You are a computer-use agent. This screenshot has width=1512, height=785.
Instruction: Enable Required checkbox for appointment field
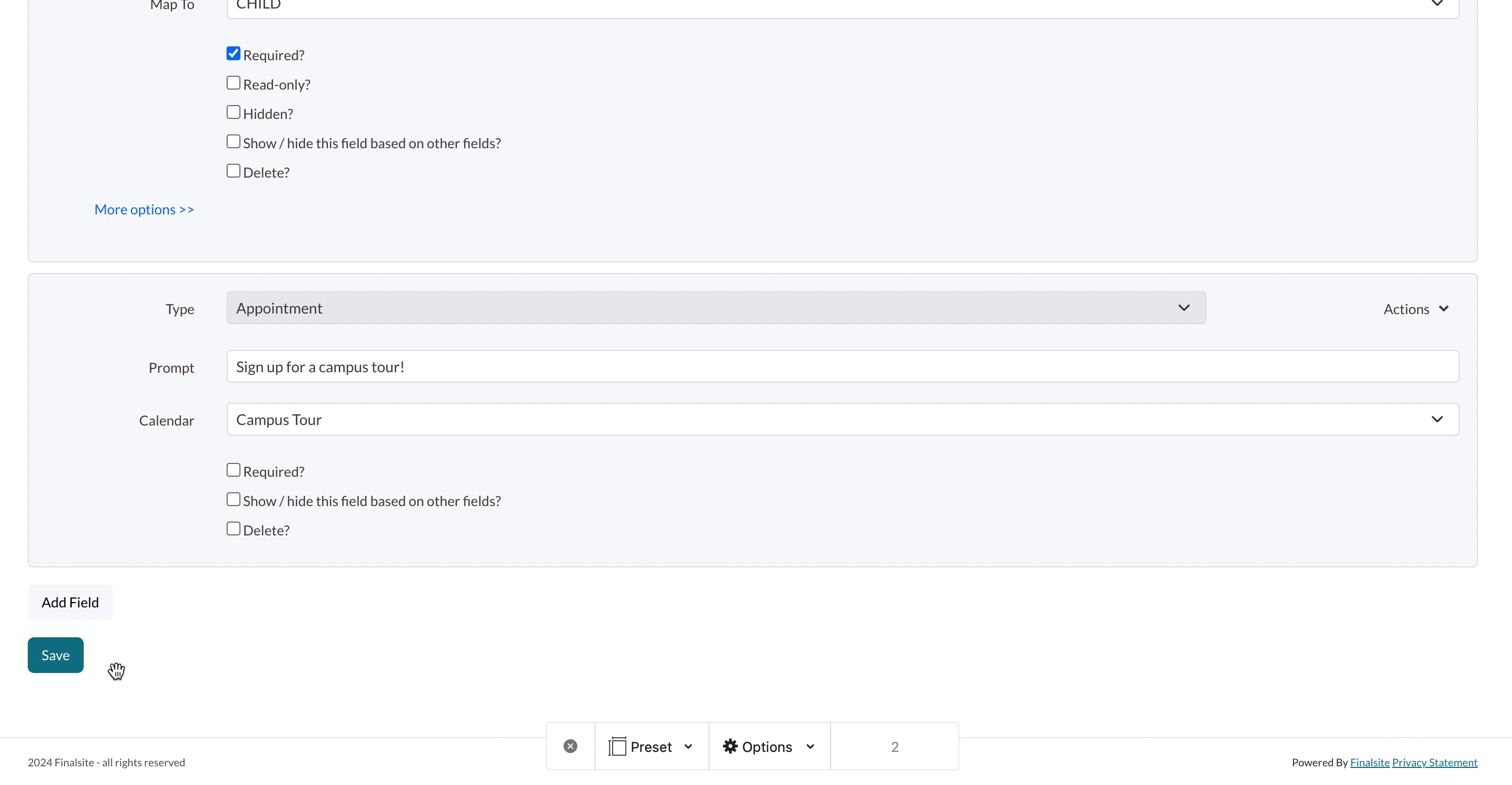tap(232, 470)
